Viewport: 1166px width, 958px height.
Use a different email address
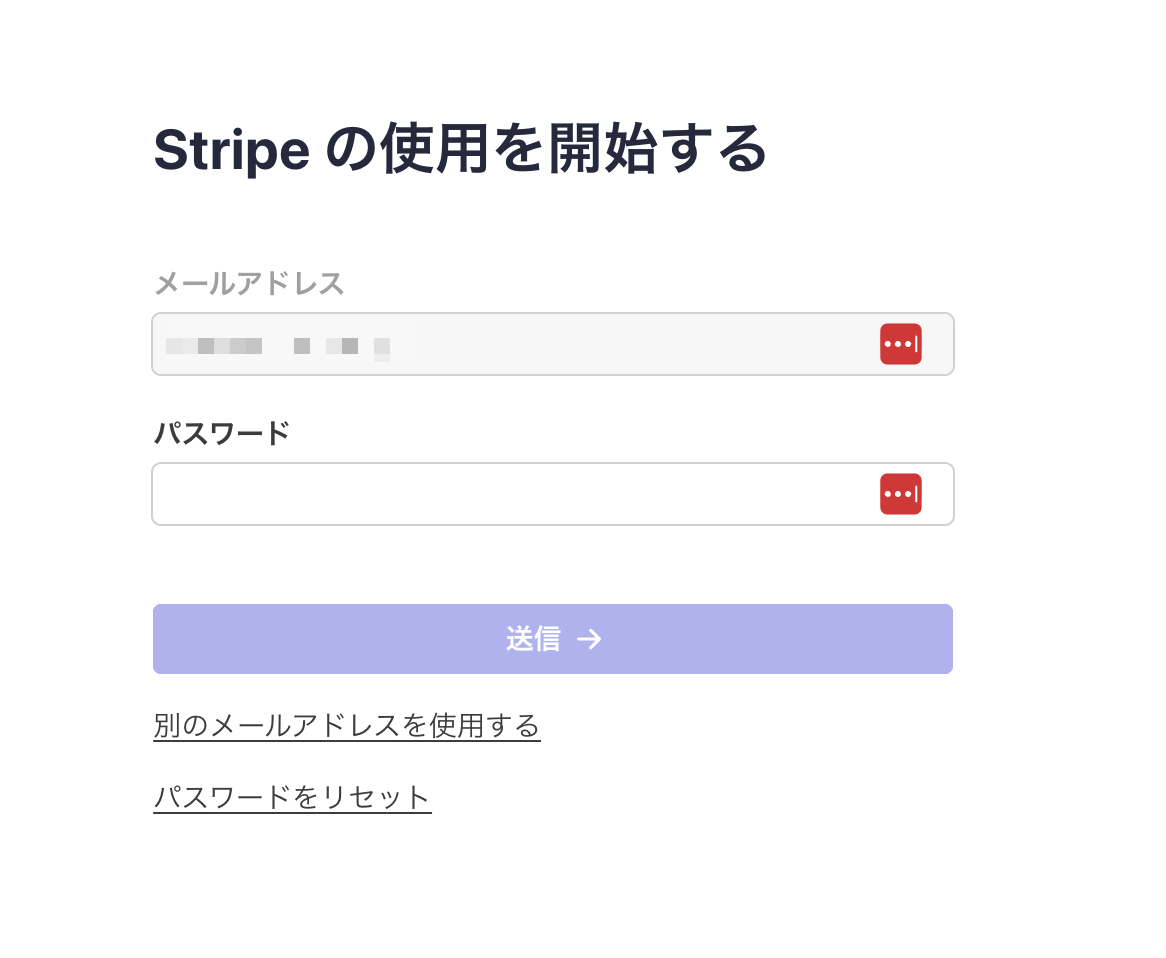pos(346,725)
